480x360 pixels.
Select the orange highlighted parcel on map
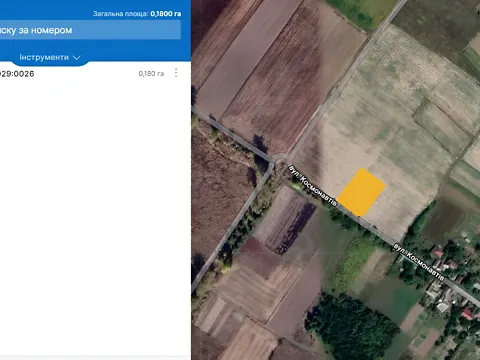[362, 192]
